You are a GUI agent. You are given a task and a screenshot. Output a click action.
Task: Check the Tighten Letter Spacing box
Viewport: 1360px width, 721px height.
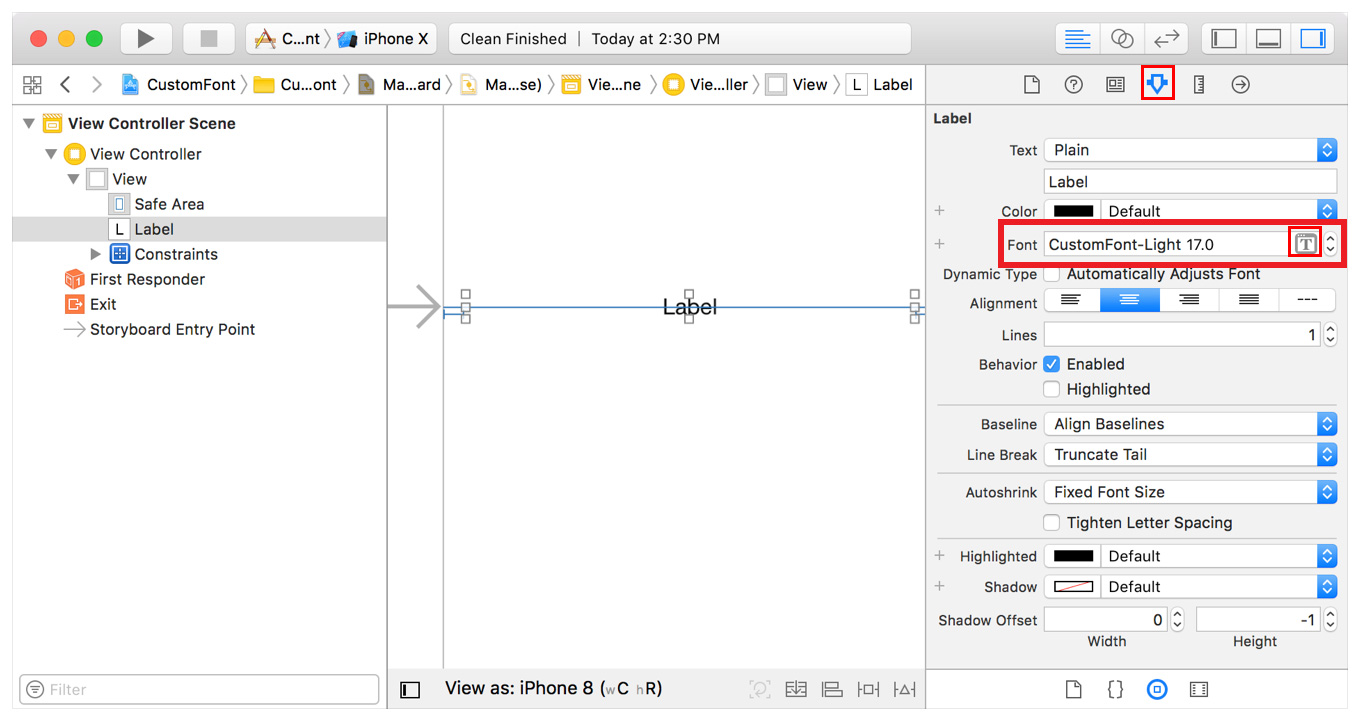coord(1052,523)
